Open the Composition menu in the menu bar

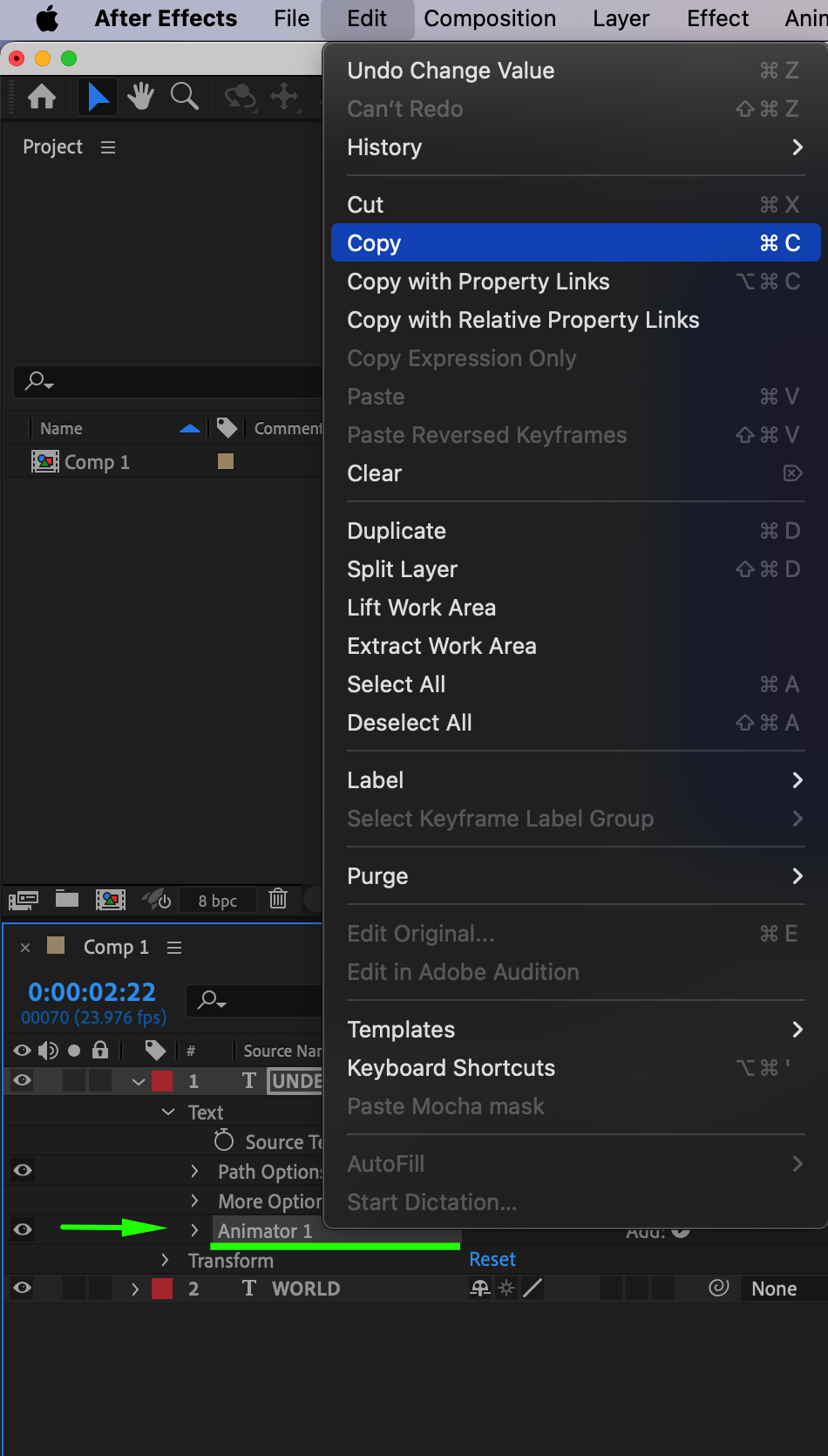490,18
